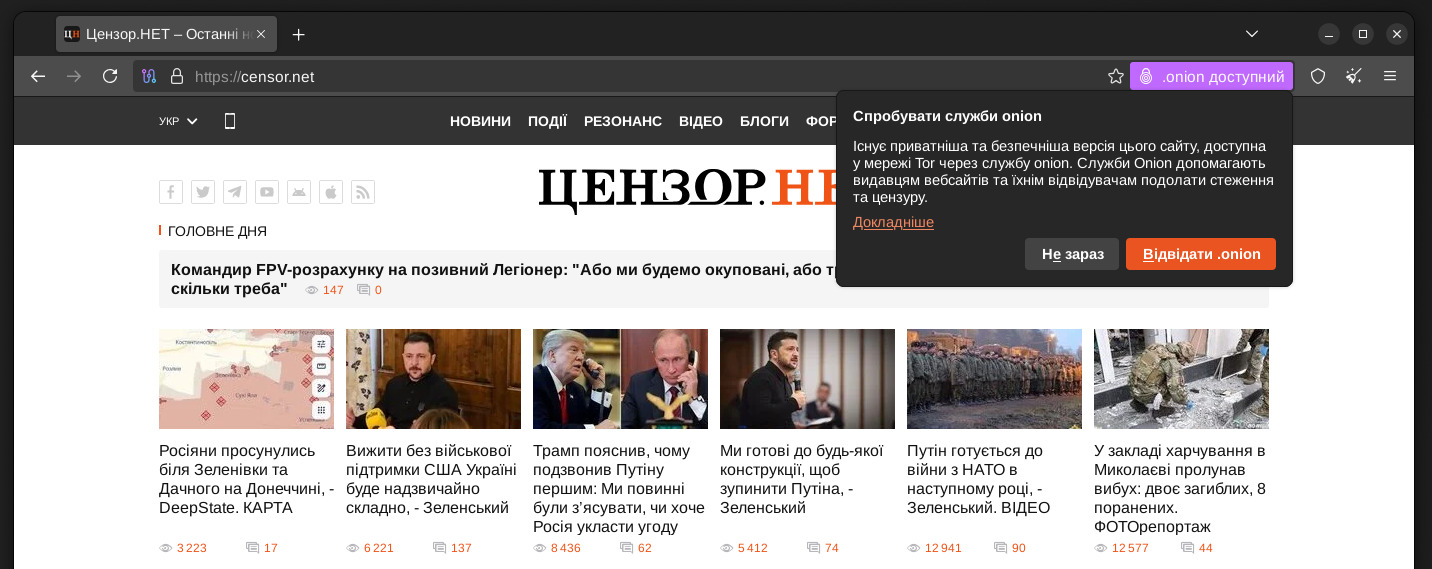The image size is (1432, 569).
Task: Open the site's RSS feed icon
Action: (363, 192)
